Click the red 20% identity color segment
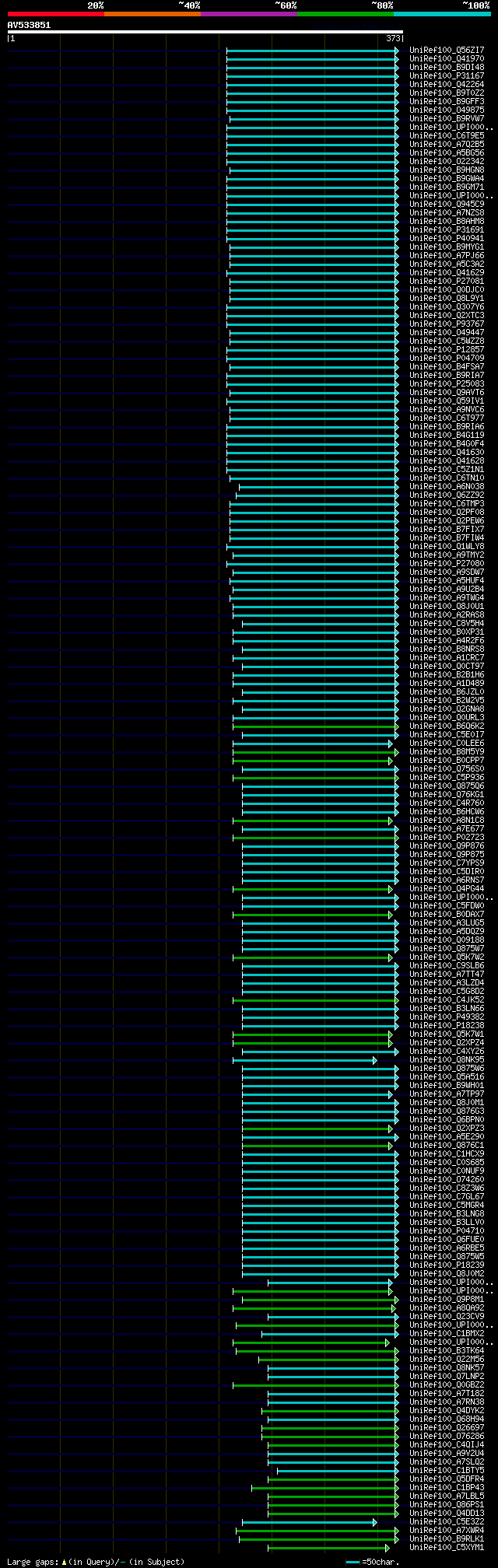Screen dimensions: 498x1568 pos(55,14)
